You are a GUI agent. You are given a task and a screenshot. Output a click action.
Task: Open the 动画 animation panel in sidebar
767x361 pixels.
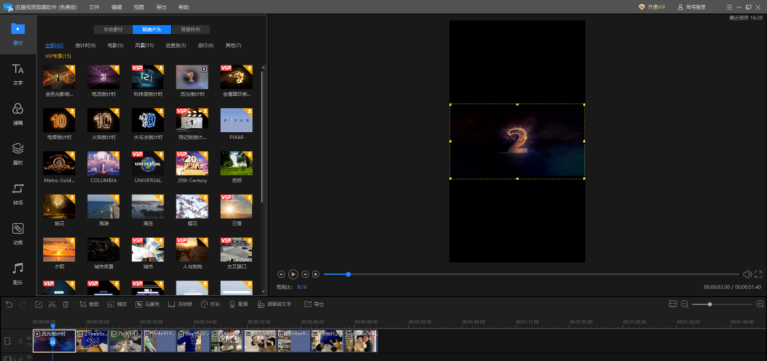pyautogui.click(x=18, y=233)
